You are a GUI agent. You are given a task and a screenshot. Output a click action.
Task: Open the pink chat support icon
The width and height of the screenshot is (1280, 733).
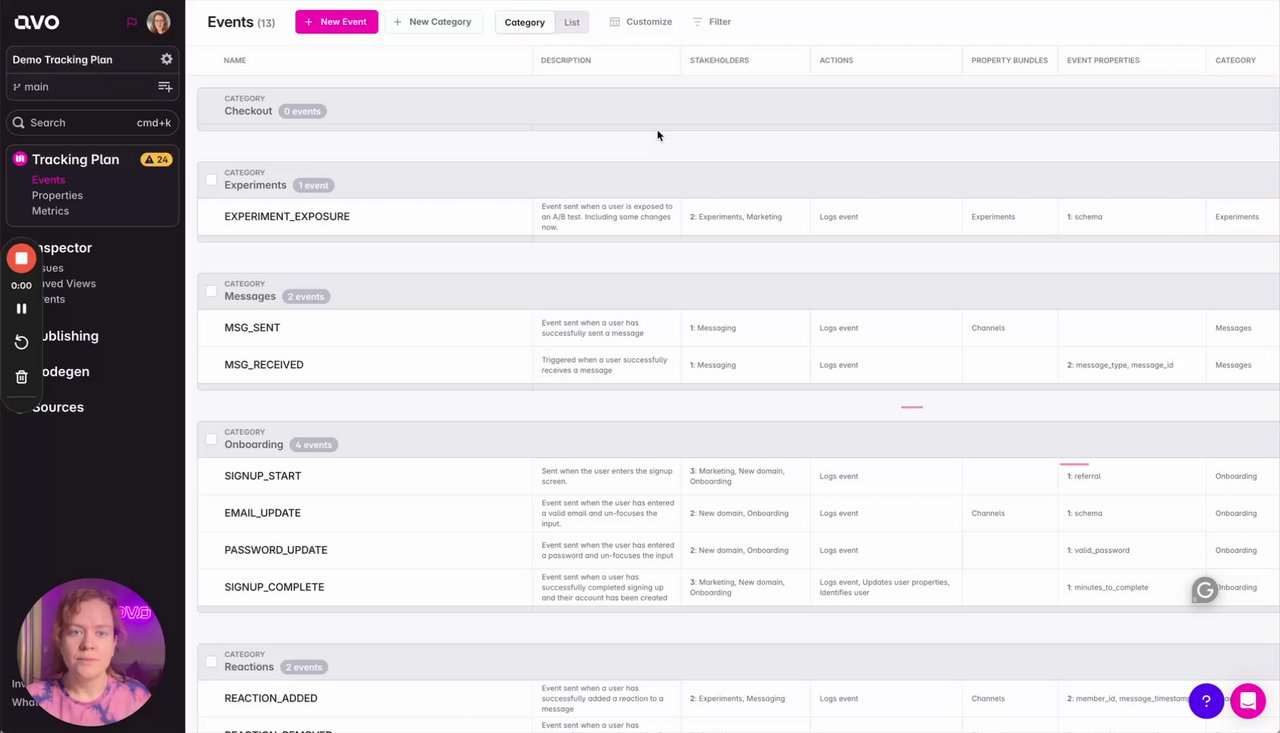click(1248, 701)
